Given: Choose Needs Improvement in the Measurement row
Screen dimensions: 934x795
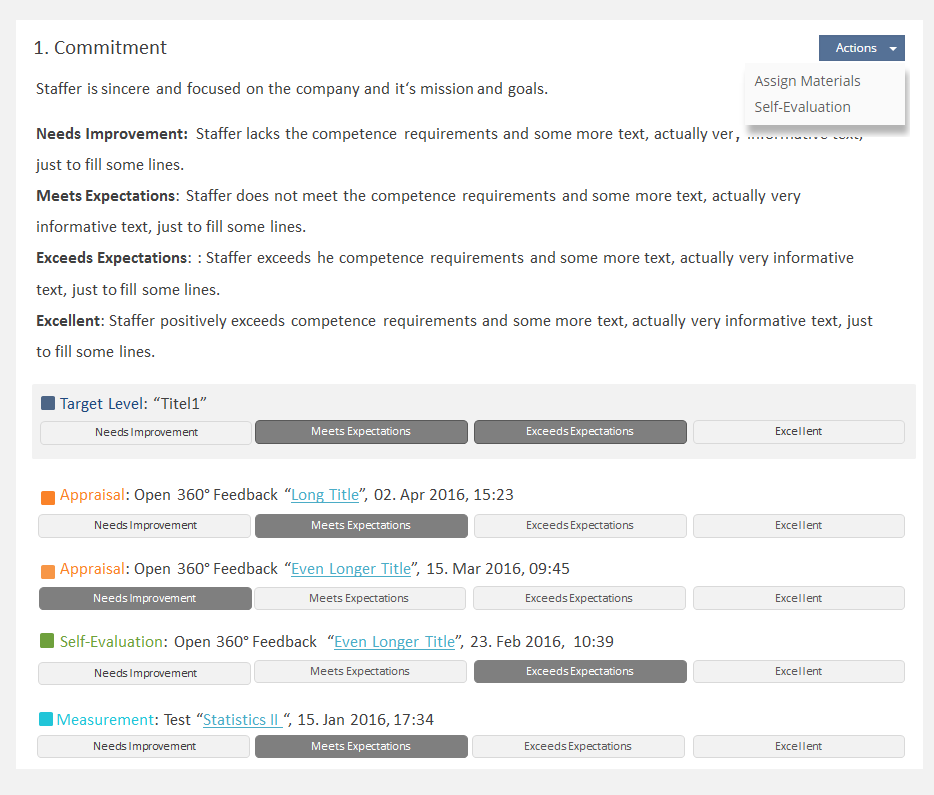Looking at the screenshot, I should [x=144, y=747].
